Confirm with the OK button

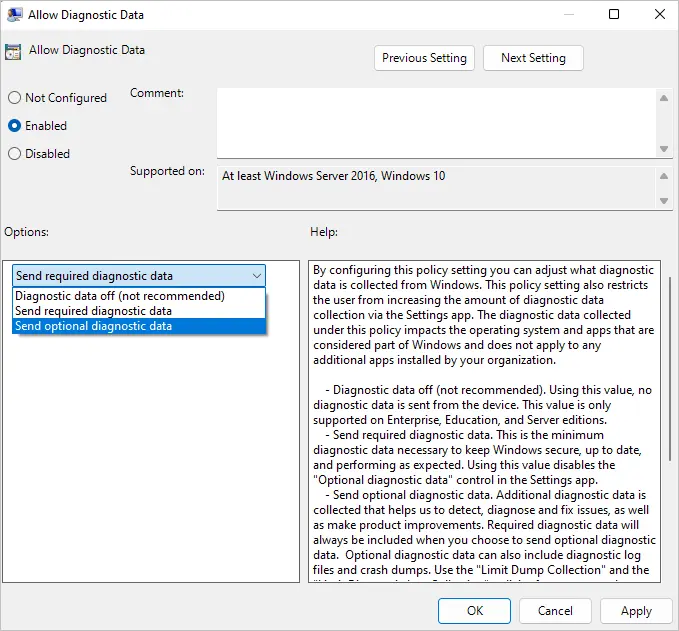point(474,611)
